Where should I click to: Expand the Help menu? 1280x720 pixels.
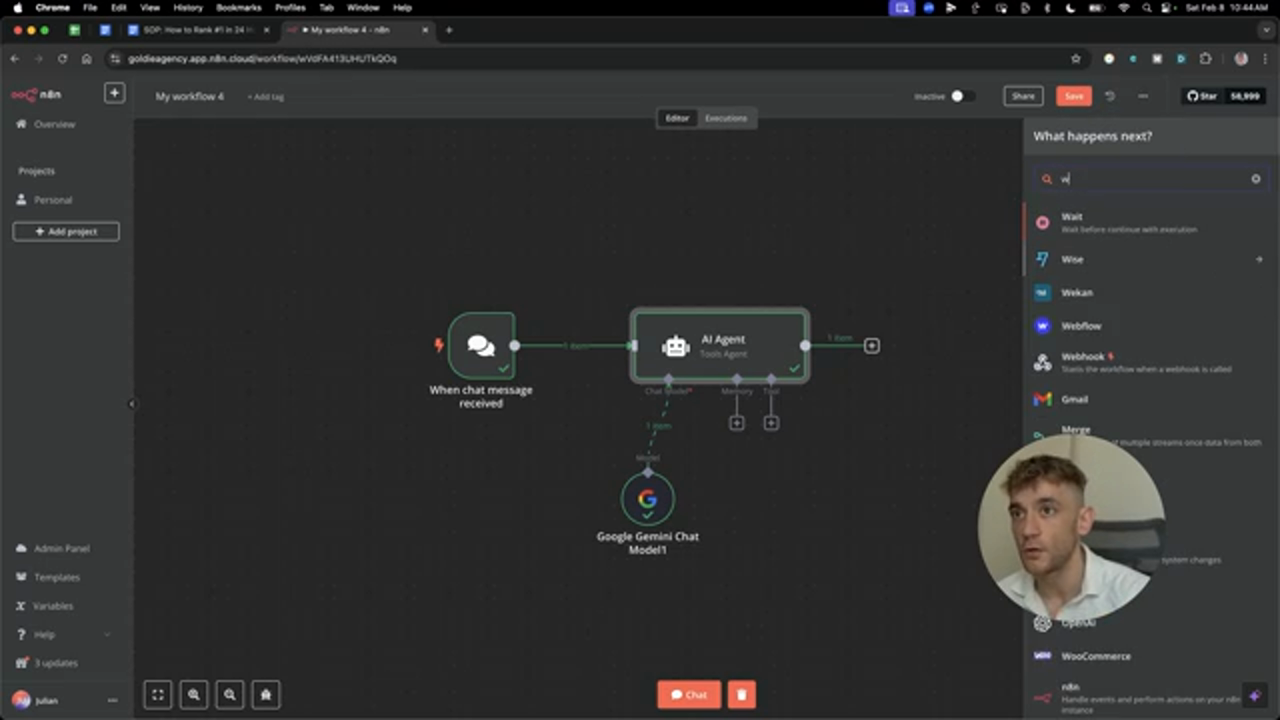tap(62, 635)
